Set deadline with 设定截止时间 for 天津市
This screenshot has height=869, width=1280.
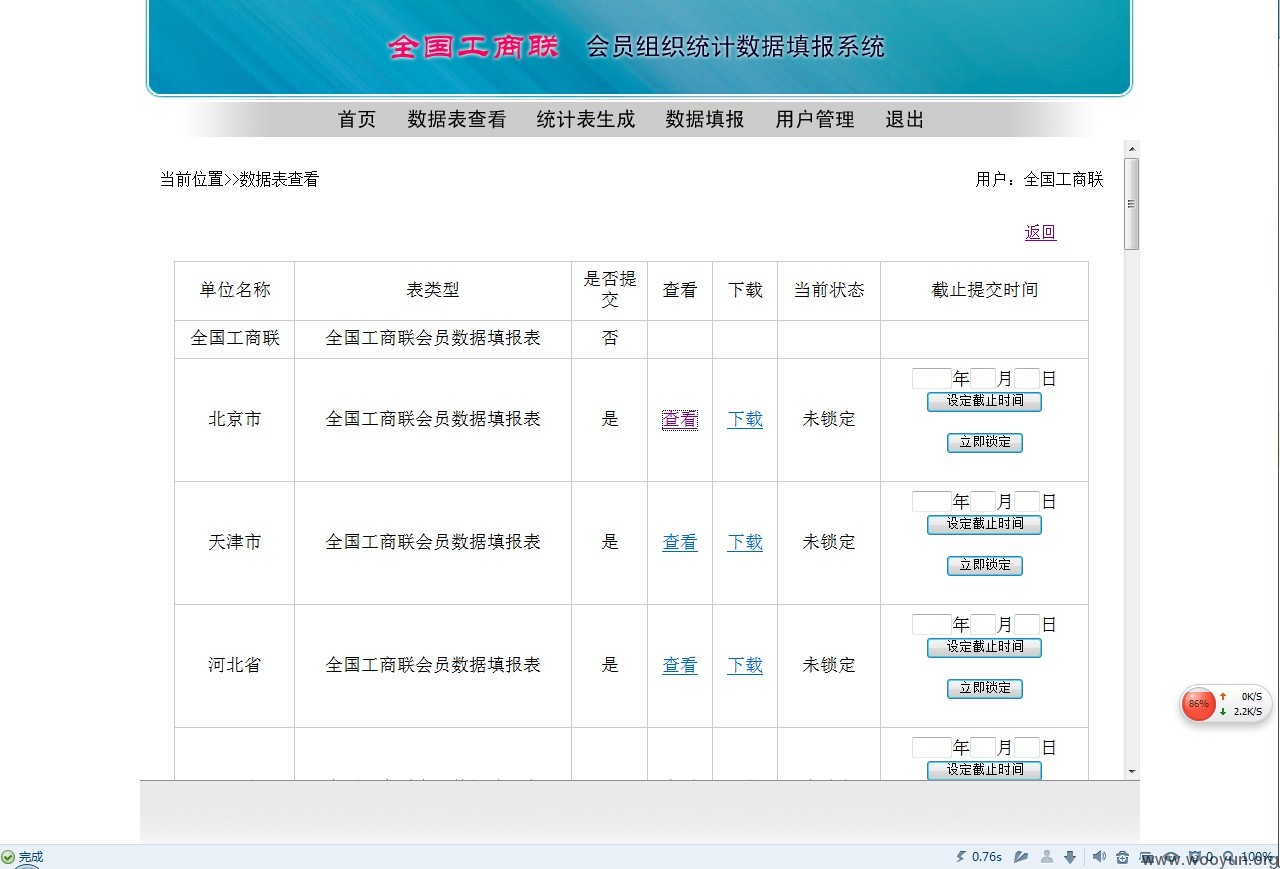coord(984,524)
